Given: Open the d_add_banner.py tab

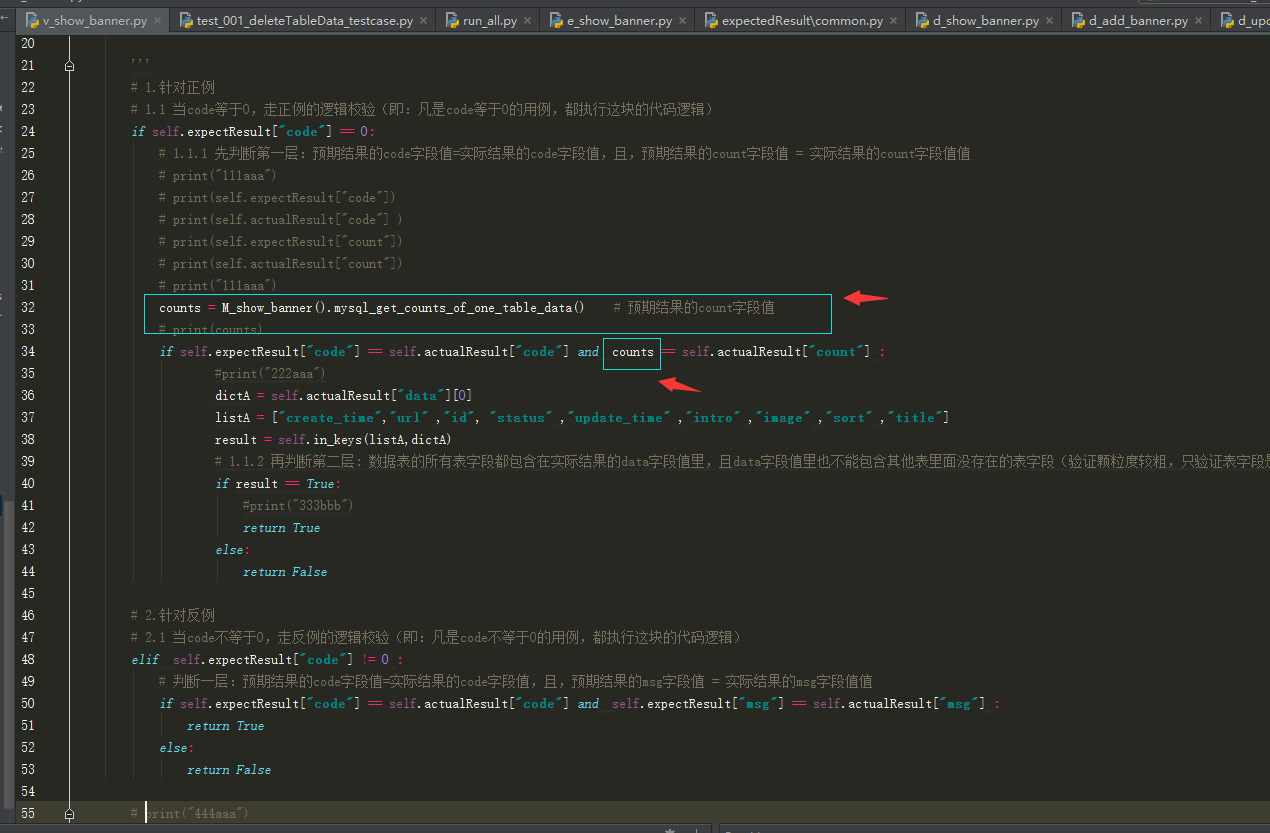Looking at the screenshot, I should pos(1138,20).
